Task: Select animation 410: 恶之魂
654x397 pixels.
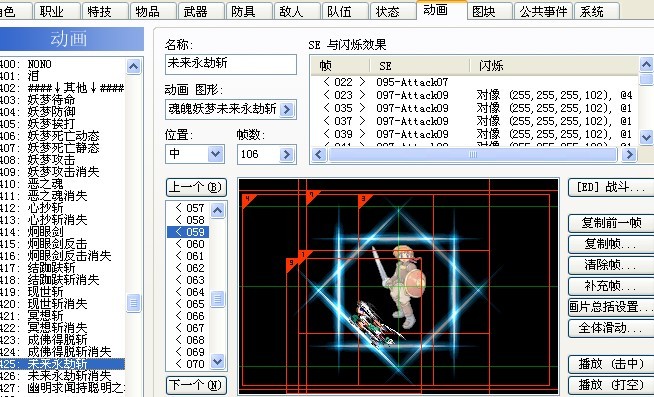Action: [62, 184]
